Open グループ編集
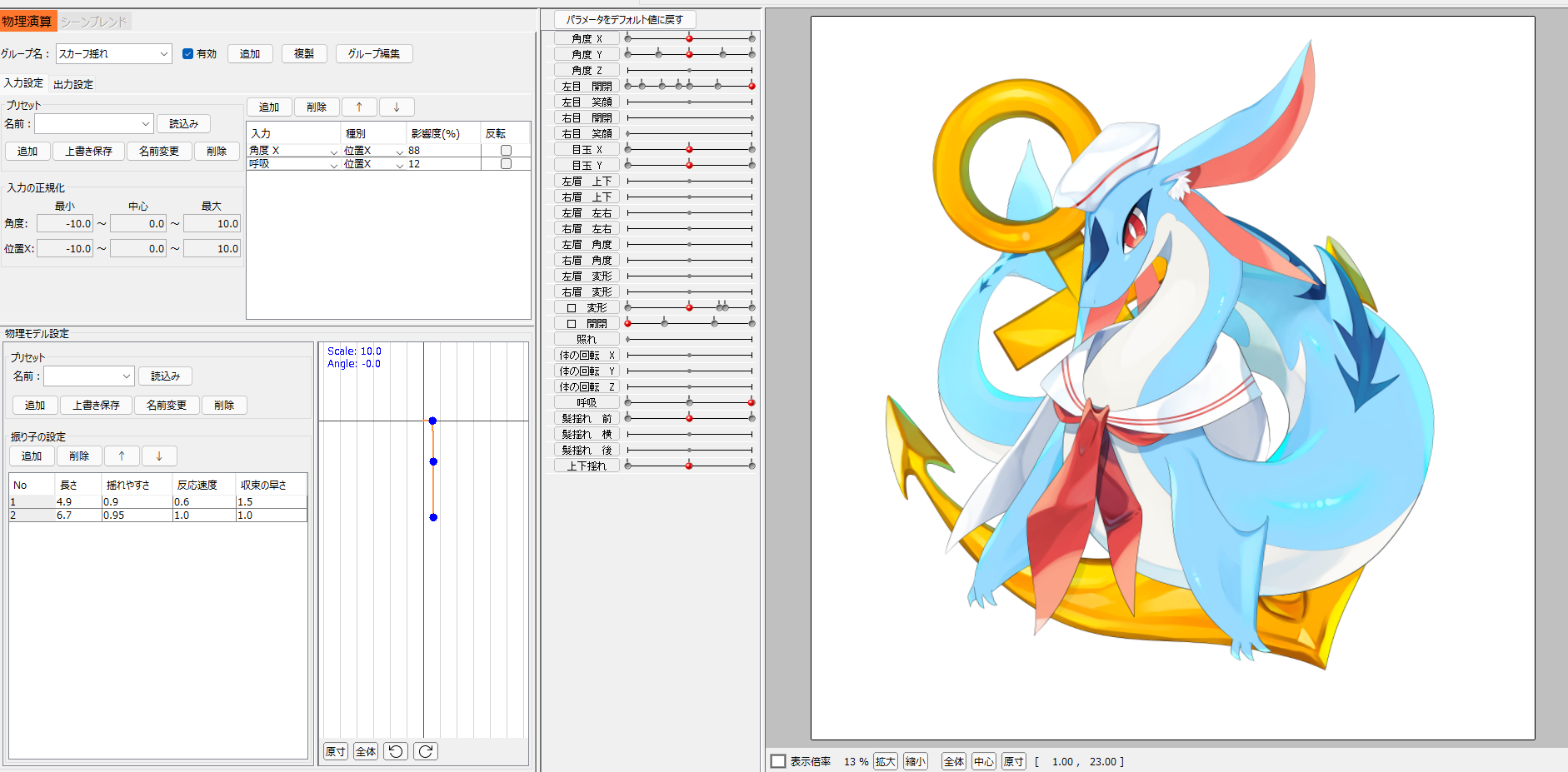The width and height of the screenshot is (1568, 772). click(x=374, y=54)
